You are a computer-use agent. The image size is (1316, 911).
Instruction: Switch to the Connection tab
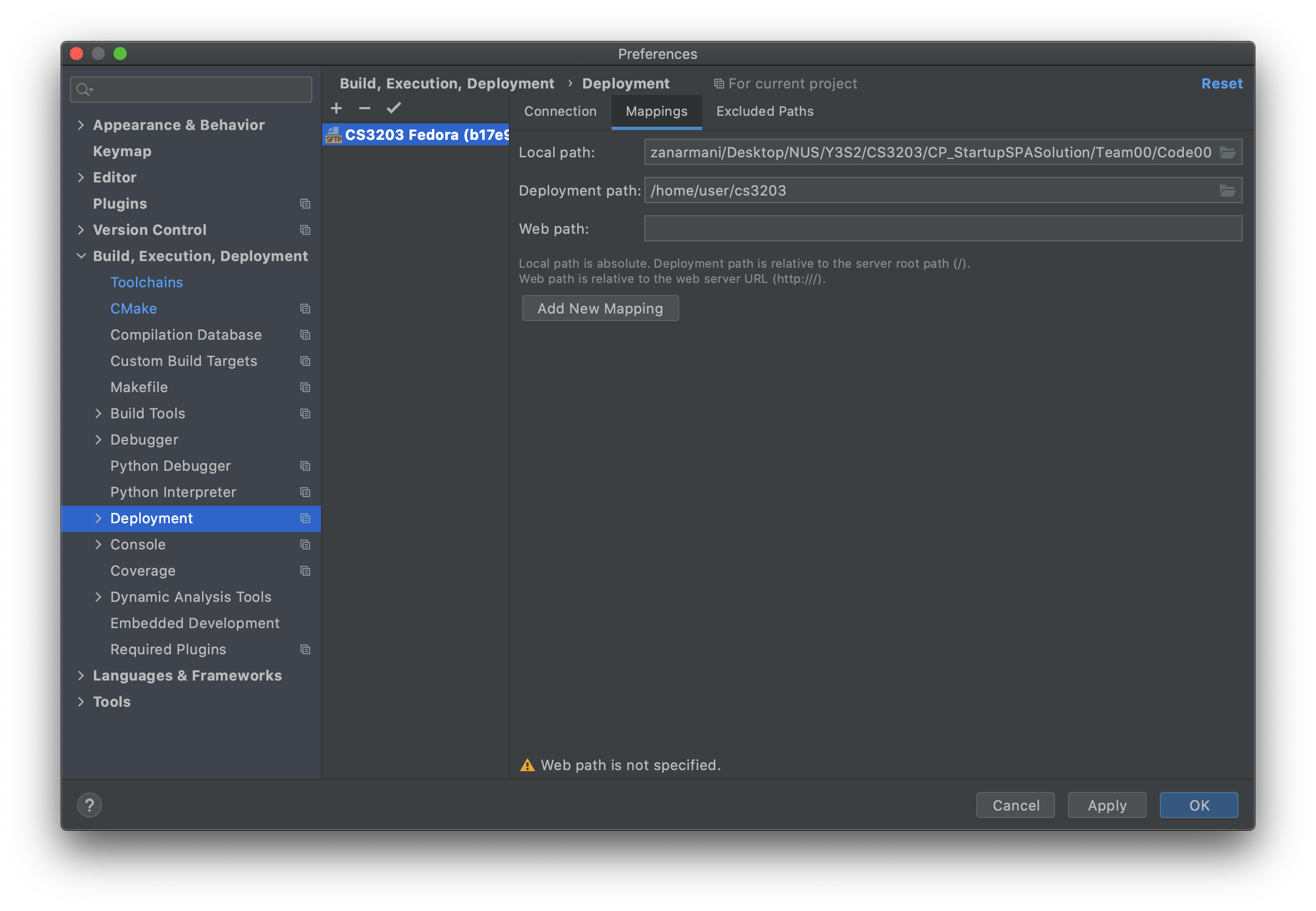tap(558, 110)
